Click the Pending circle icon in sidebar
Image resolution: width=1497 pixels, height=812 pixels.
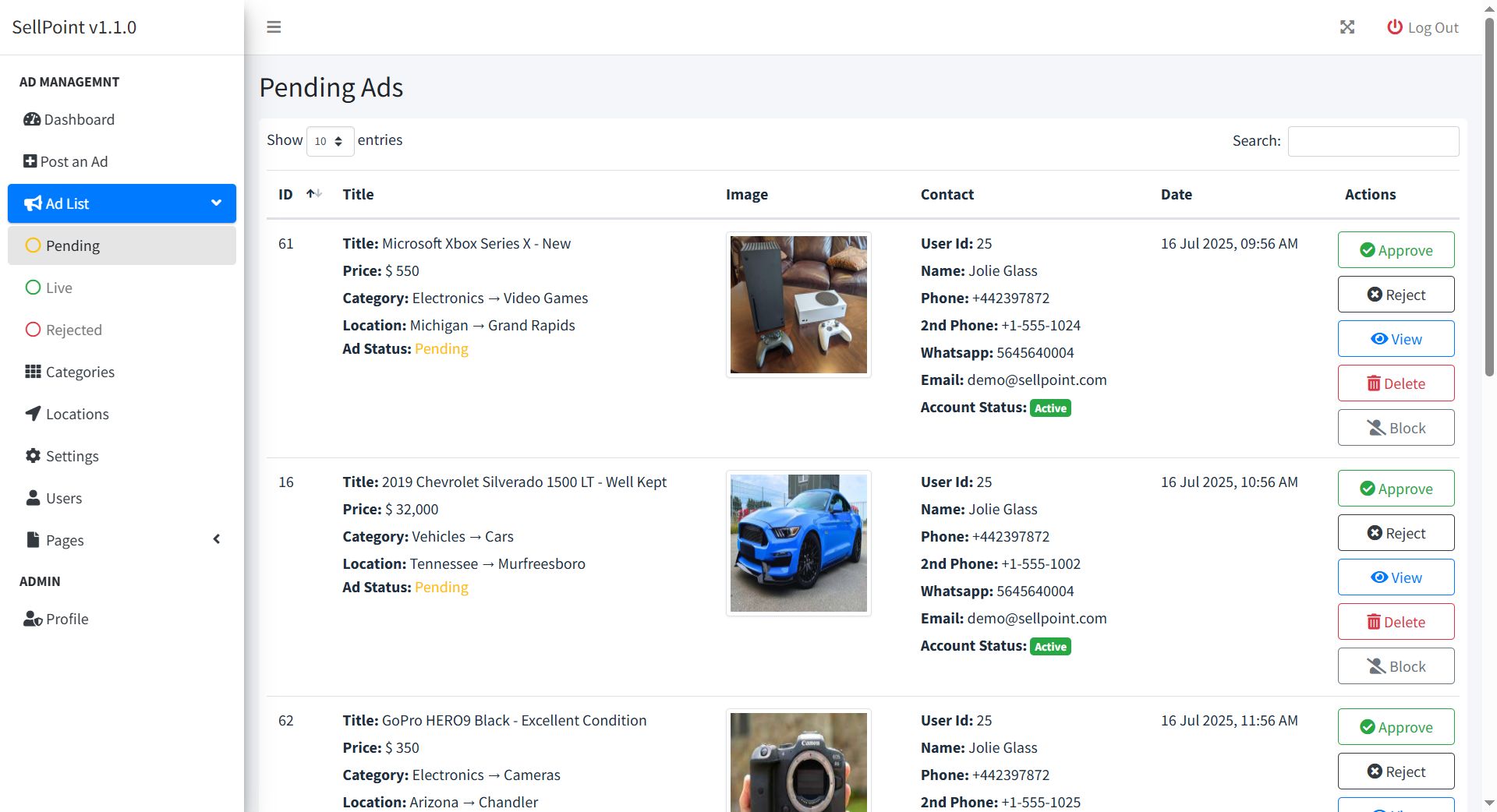(x=33, y=245)
